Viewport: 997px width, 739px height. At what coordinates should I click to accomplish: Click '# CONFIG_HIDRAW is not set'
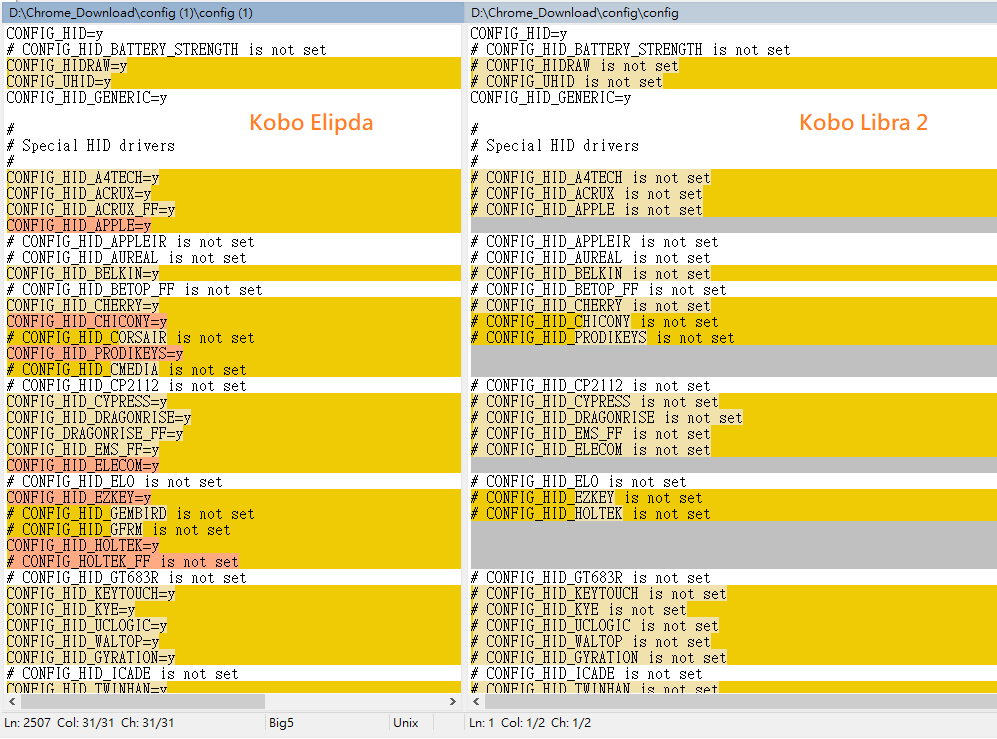575,66
